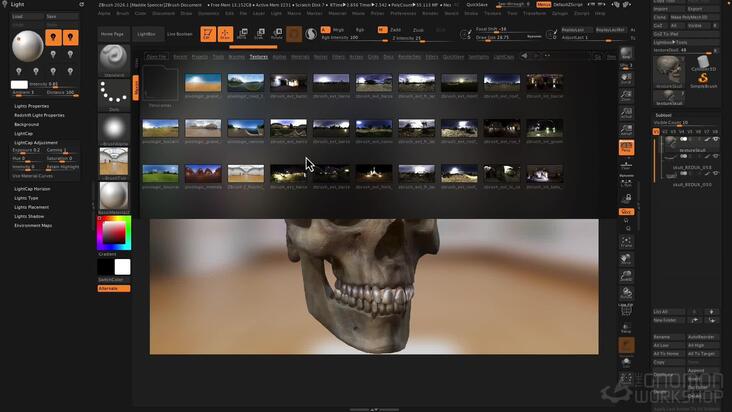Viewport: 732px width, 412px height.
Task: Click the Zoom view button
Action: (x=626, y=96)
